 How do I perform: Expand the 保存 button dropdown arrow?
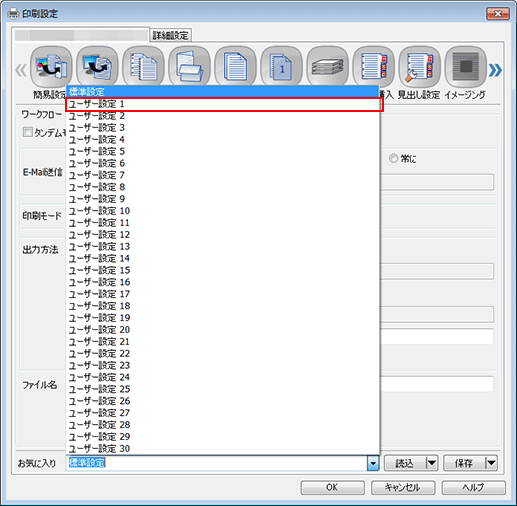click(491, 463)
